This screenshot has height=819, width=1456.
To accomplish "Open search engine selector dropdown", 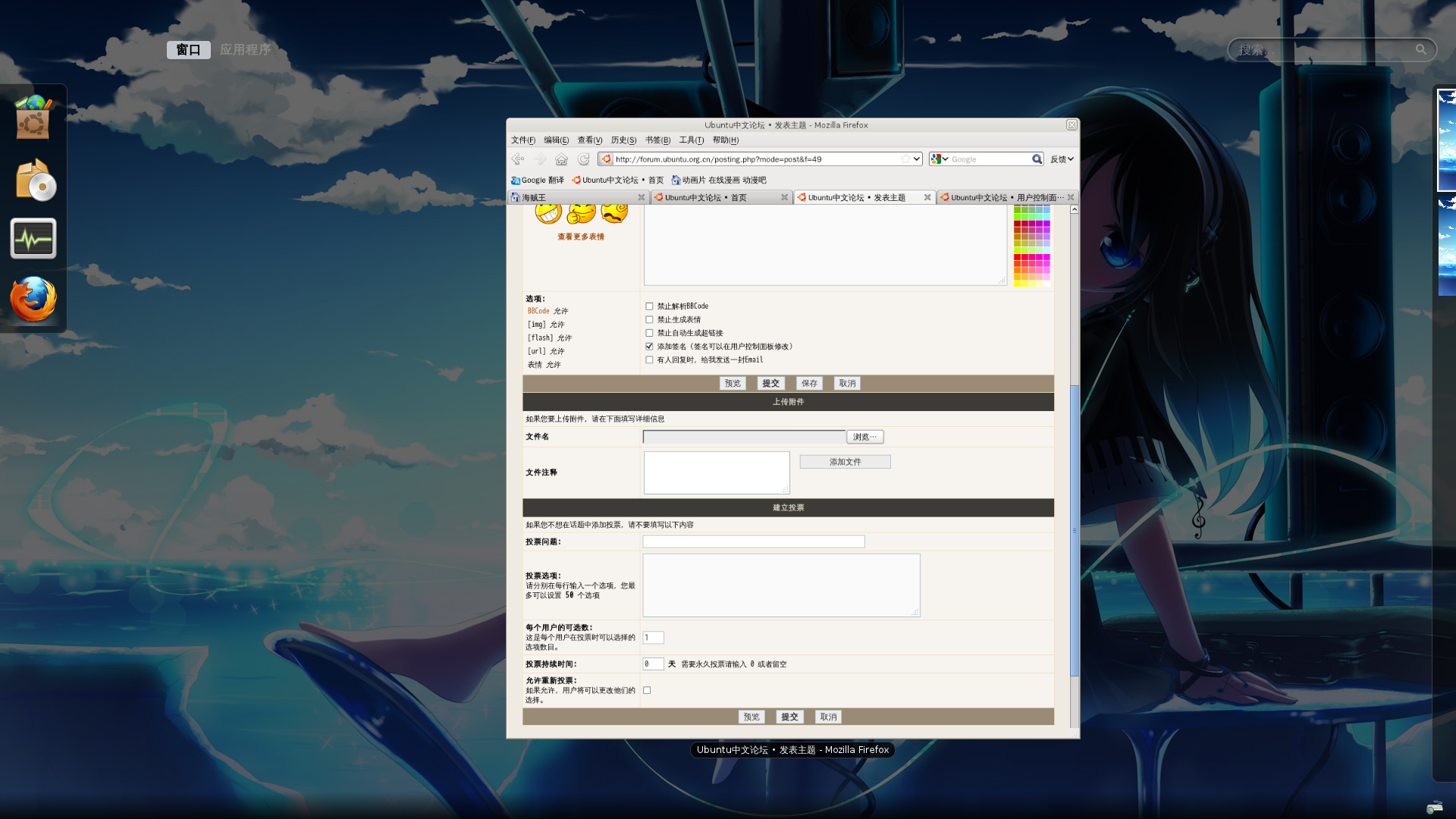I will (940, 159).
